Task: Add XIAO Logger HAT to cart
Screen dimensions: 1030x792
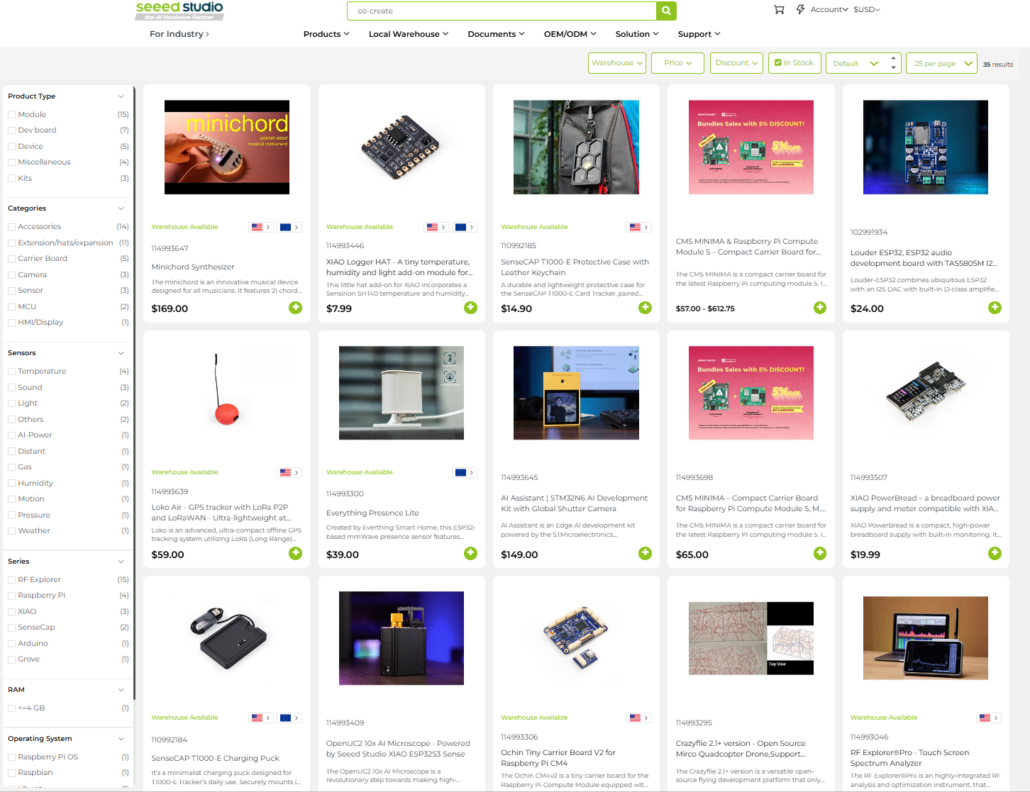Action: 470,307
